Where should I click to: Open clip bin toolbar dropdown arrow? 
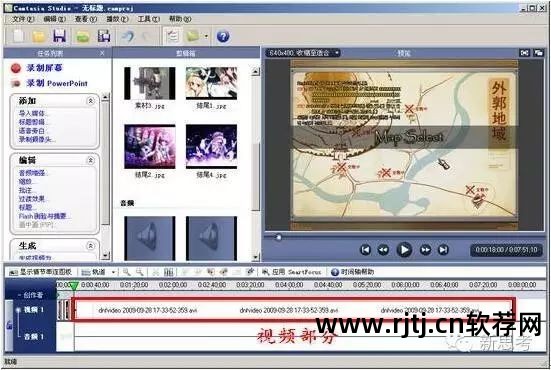[206, 37]
